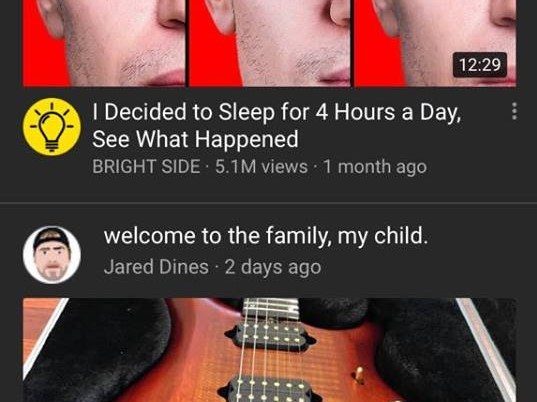This screenshot has height=402, width=537.
Task: Tap the left face panel of video thumbnail
Action: tap(104, 43)
